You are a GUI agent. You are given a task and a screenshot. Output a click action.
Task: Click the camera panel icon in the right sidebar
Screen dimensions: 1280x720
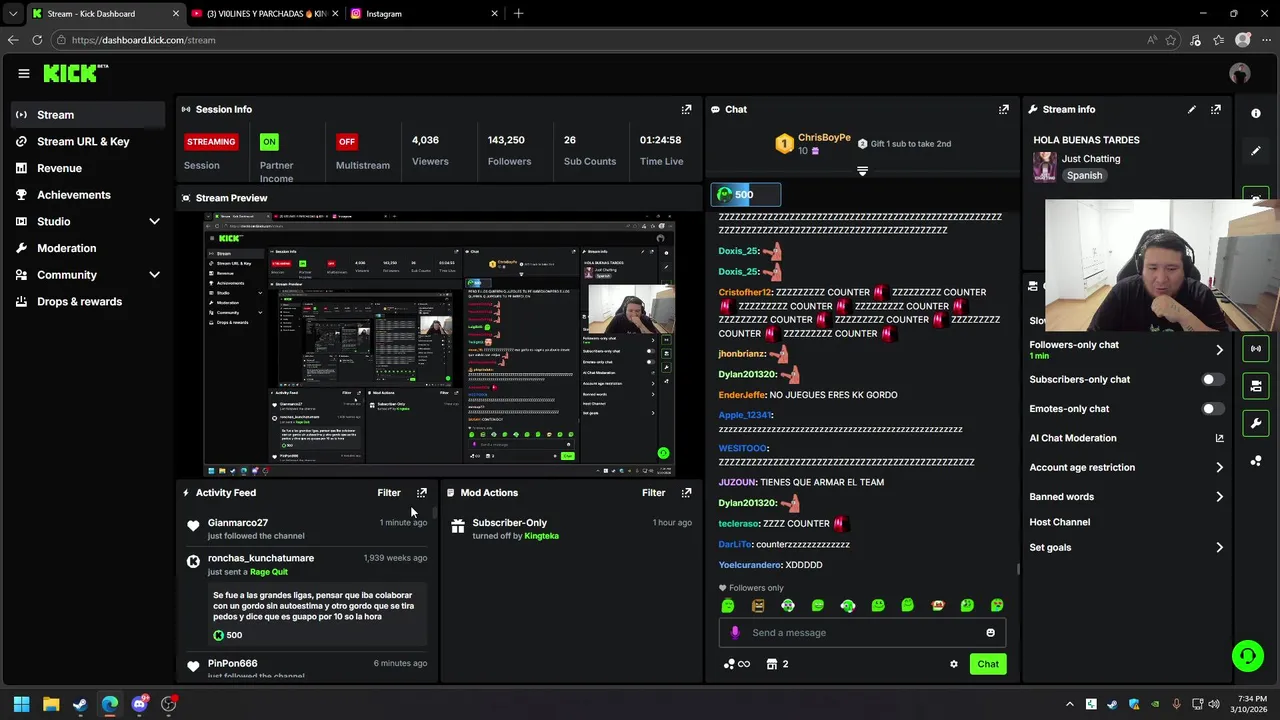tap(1256, 386)
